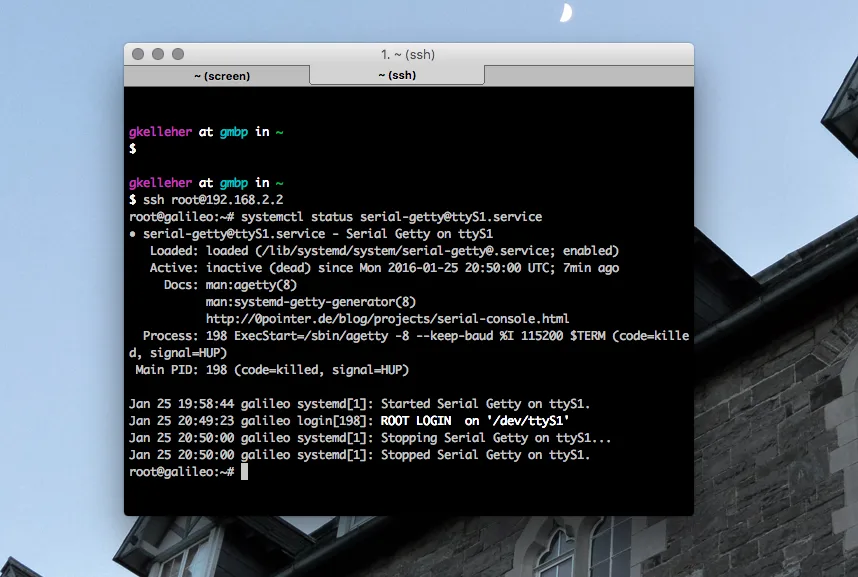Click the 'ssh root@192.168.2.2' command text
858x577 pixels.
tap(213, 199)
